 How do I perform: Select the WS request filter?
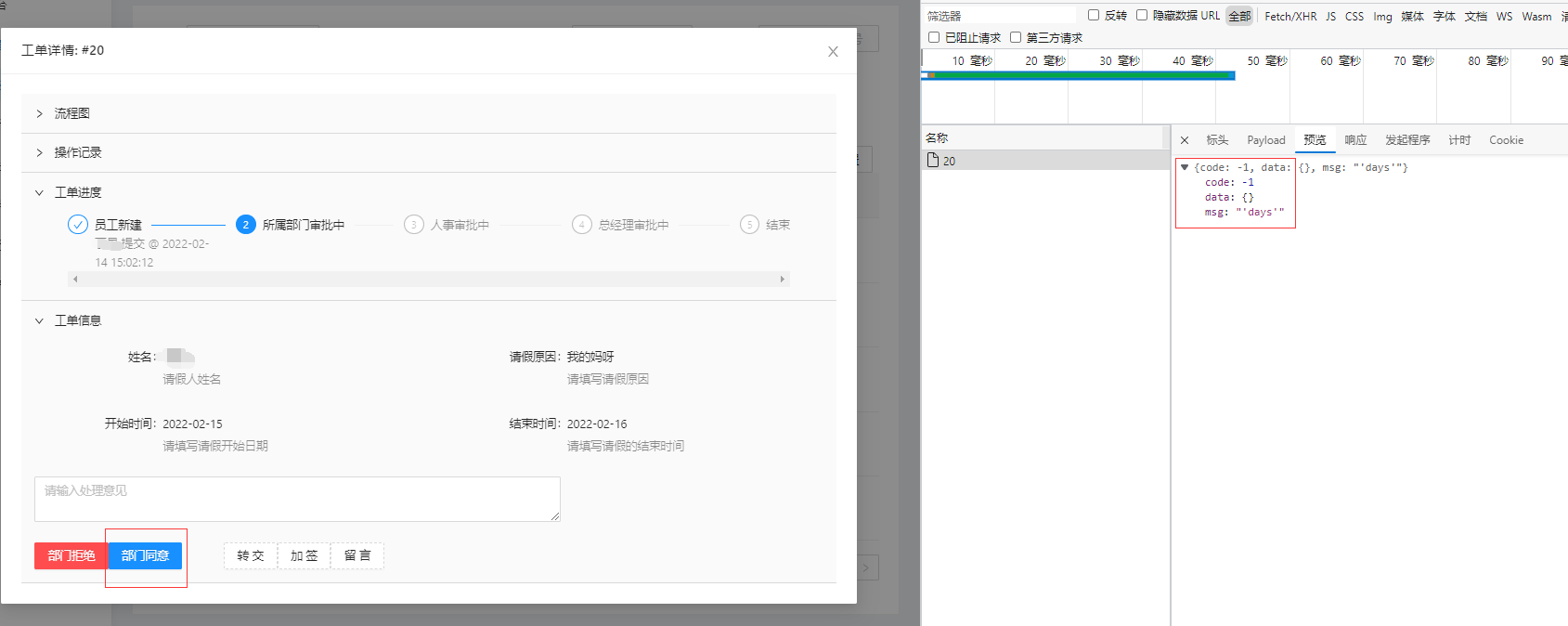[1504, 16]
